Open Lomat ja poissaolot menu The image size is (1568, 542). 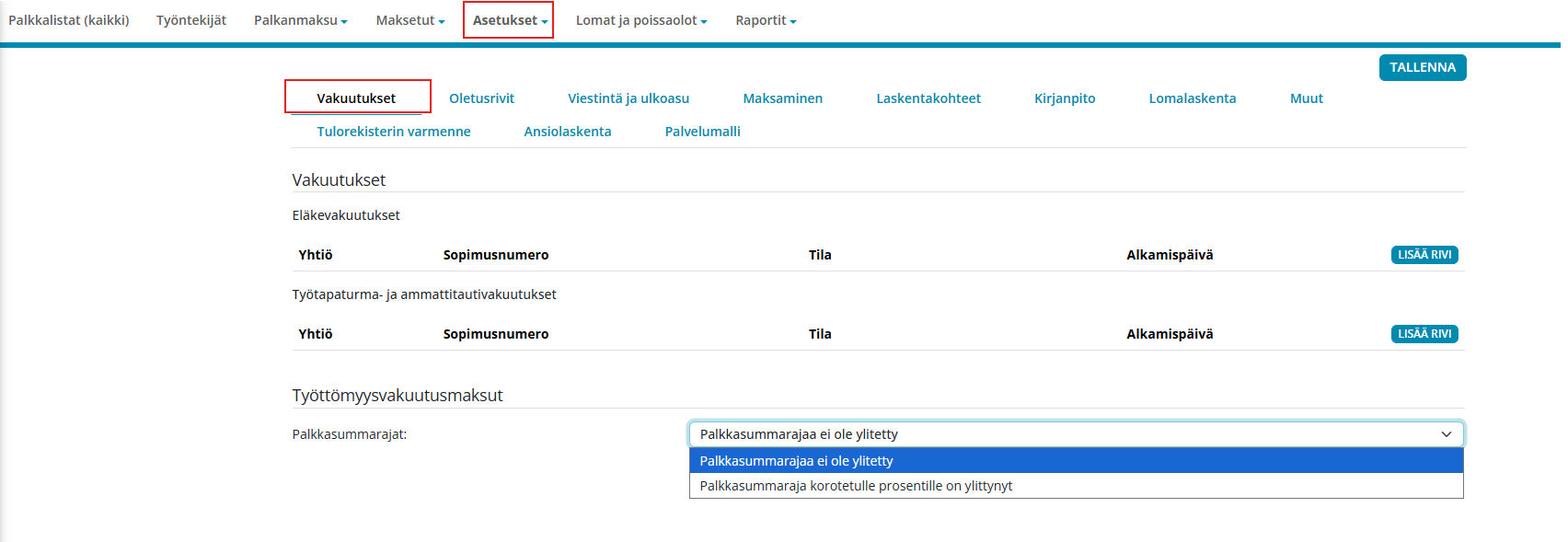coord(640,20)
